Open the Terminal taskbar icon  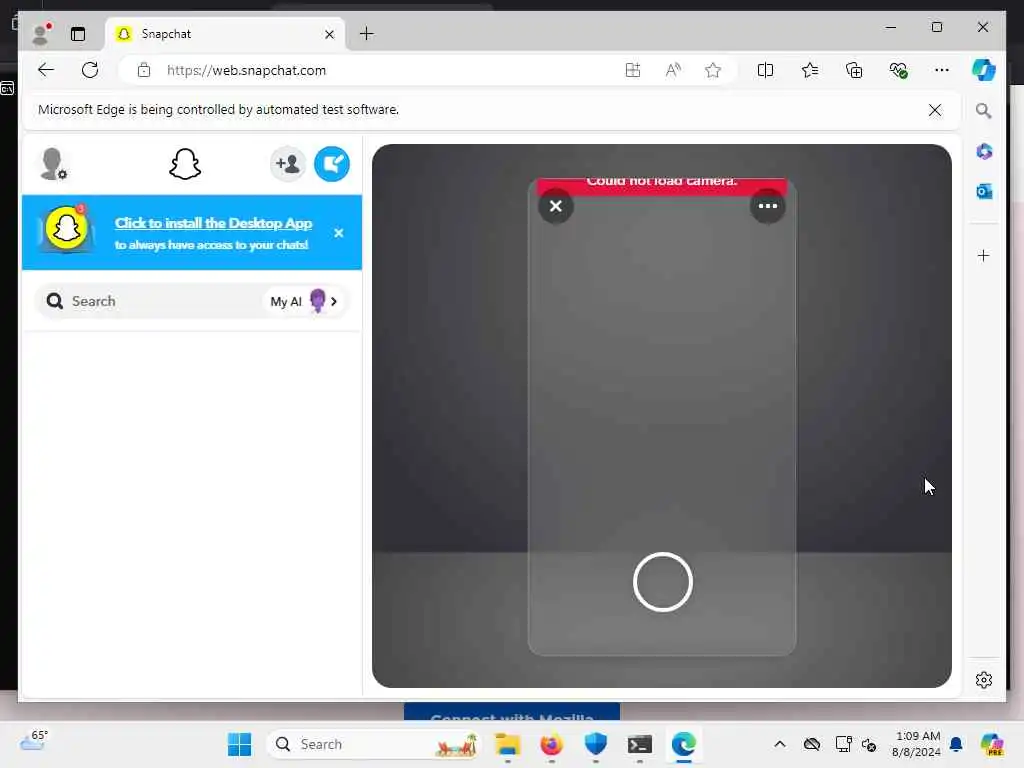(639, 744)
